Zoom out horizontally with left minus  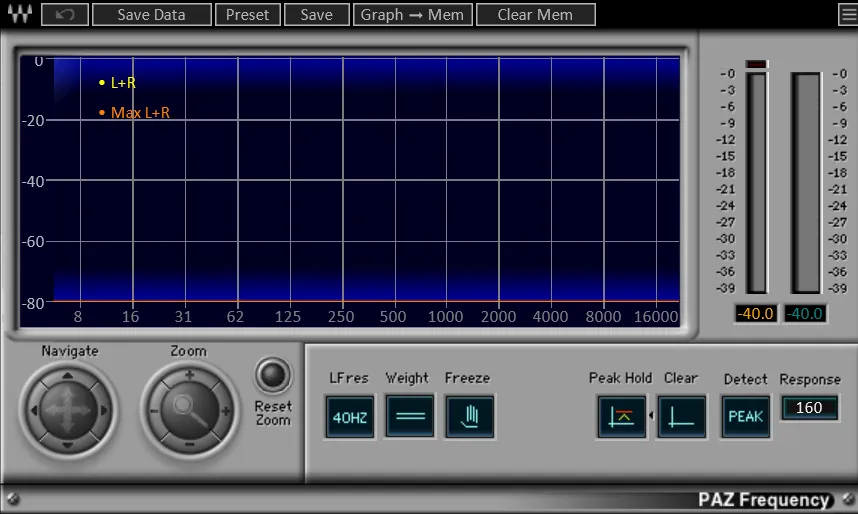154,411
